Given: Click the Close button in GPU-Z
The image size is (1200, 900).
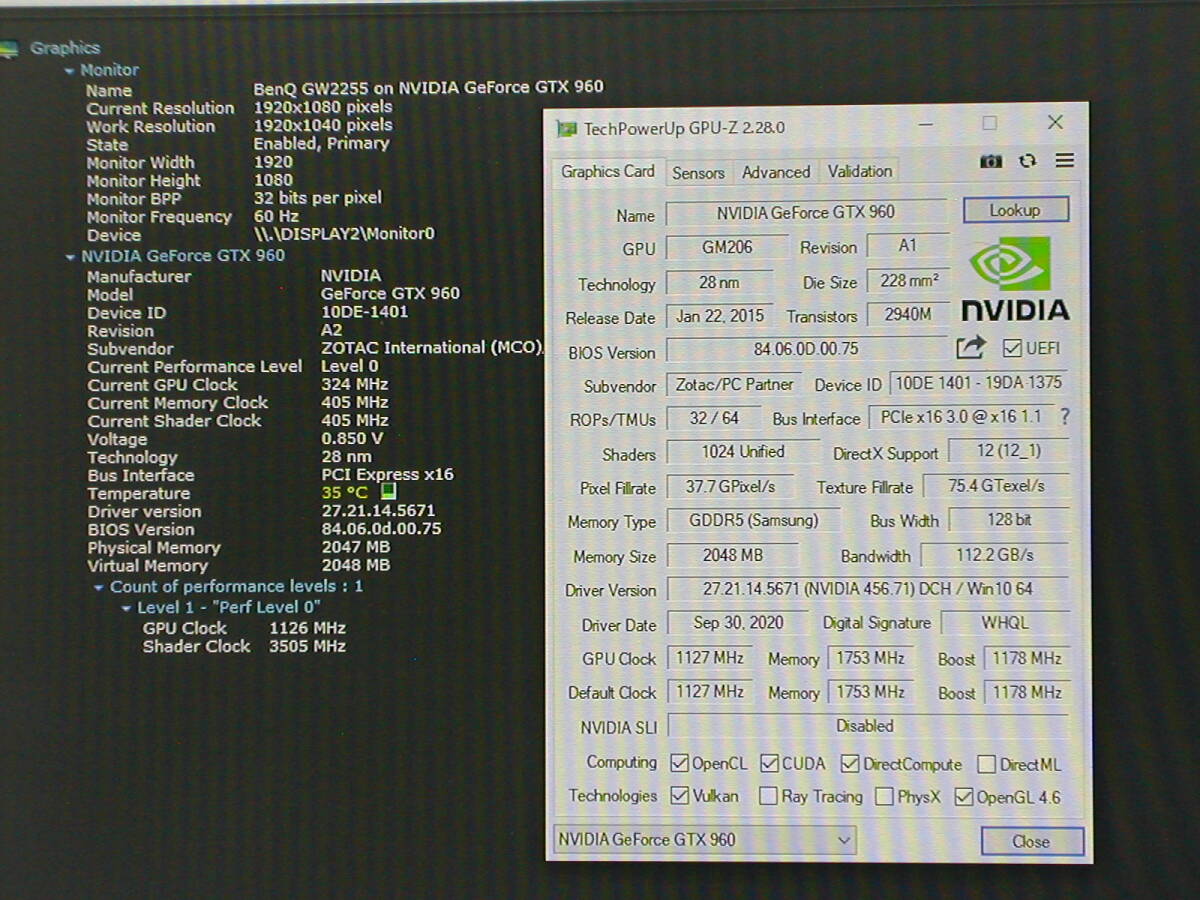Looking at the screenshot, I should click(1031, 841).
